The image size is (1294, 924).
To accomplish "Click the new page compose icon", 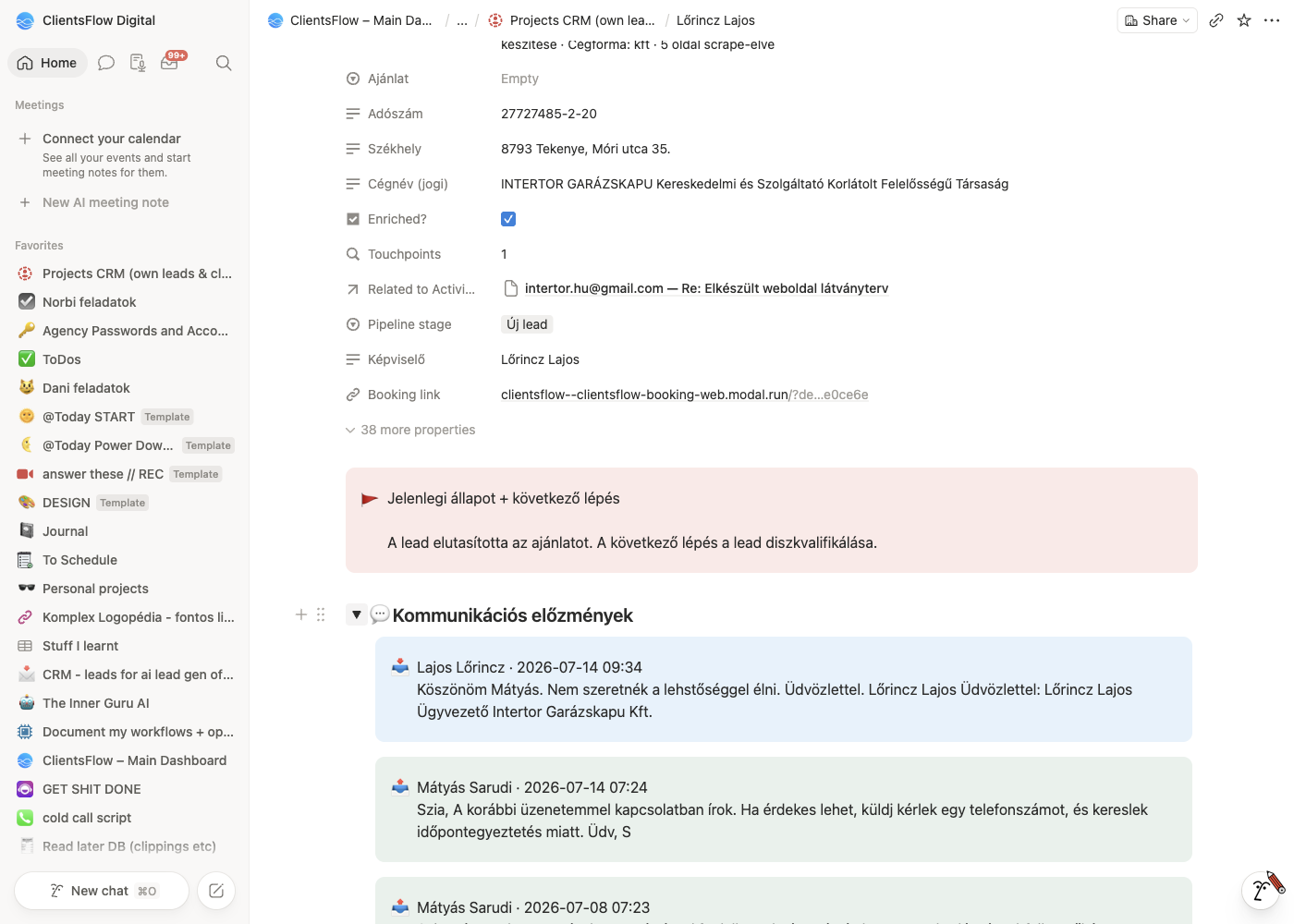I will [216, 891].
